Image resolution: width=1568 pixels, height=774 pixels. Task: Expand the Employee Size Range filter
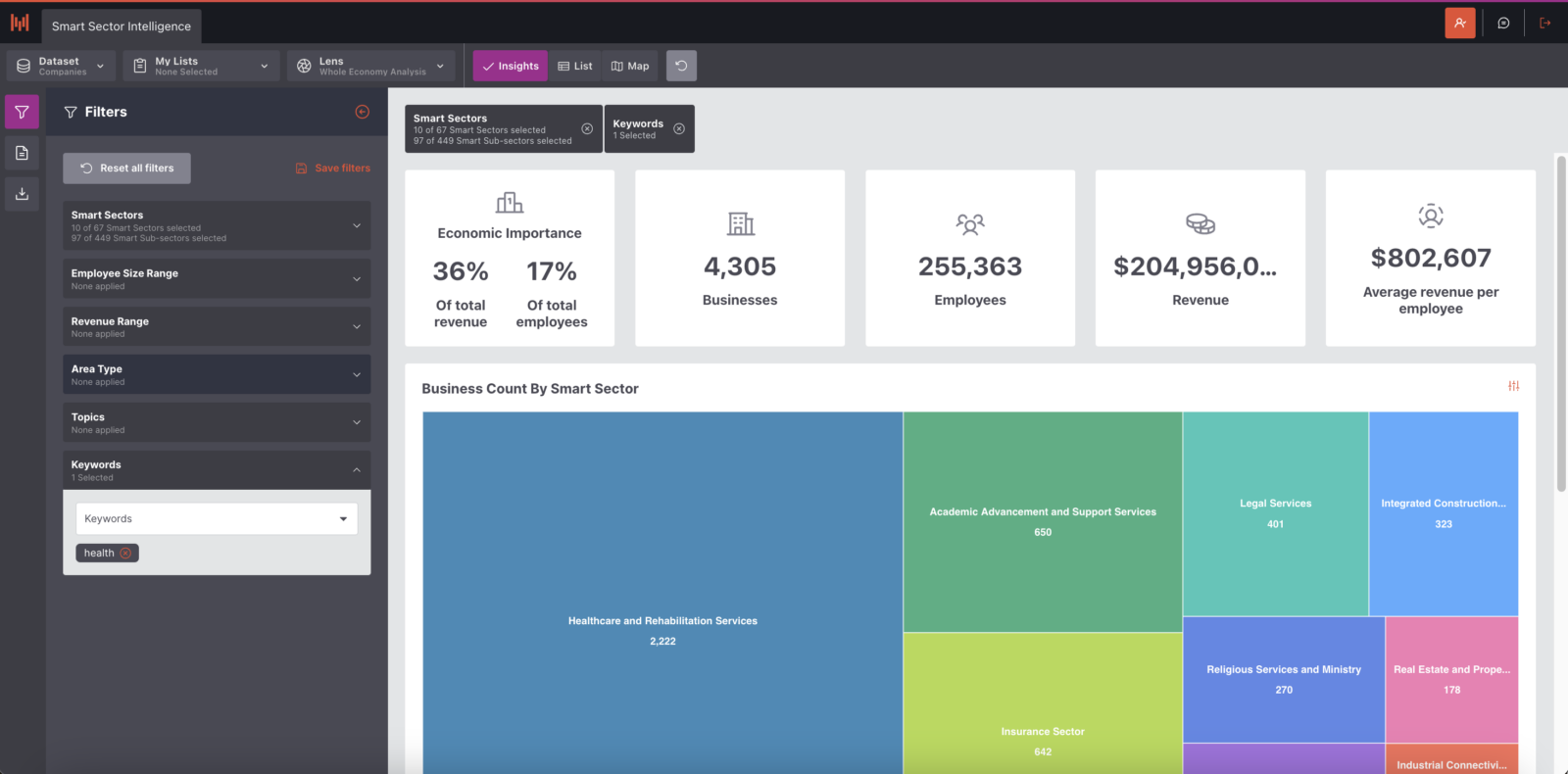point(217,279)
